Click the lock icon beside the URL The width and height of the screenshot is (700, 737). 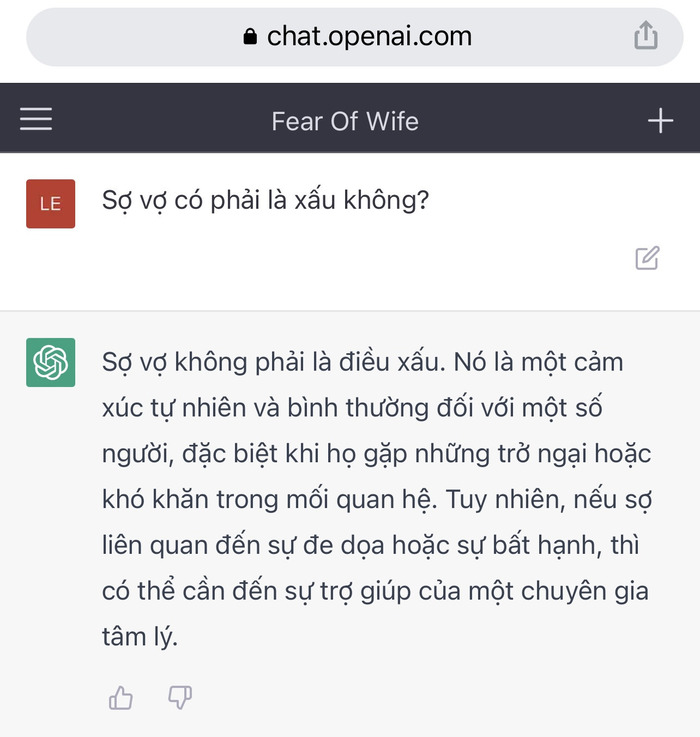click(250, 38)
